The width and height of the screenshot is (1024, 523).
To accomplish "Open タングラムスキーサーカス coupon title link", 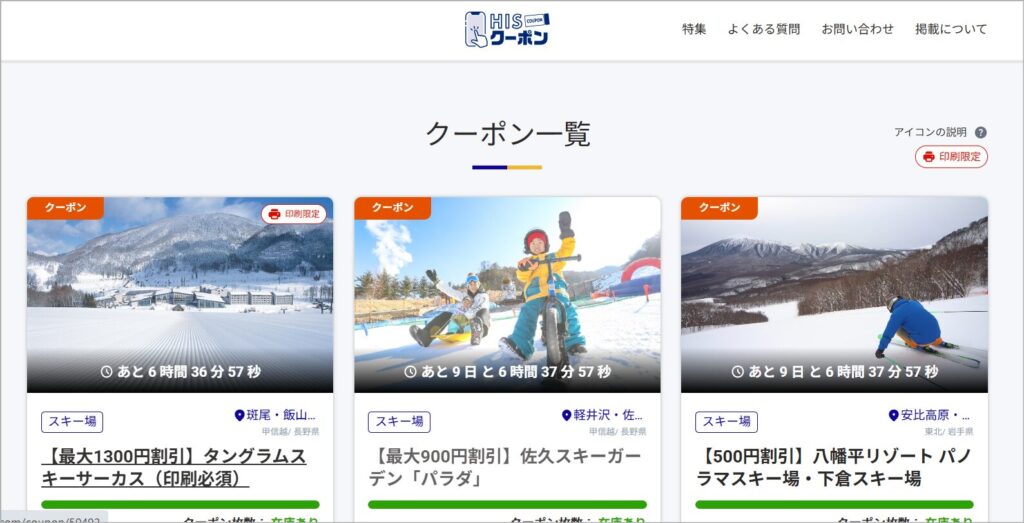I will pos(173,467).
